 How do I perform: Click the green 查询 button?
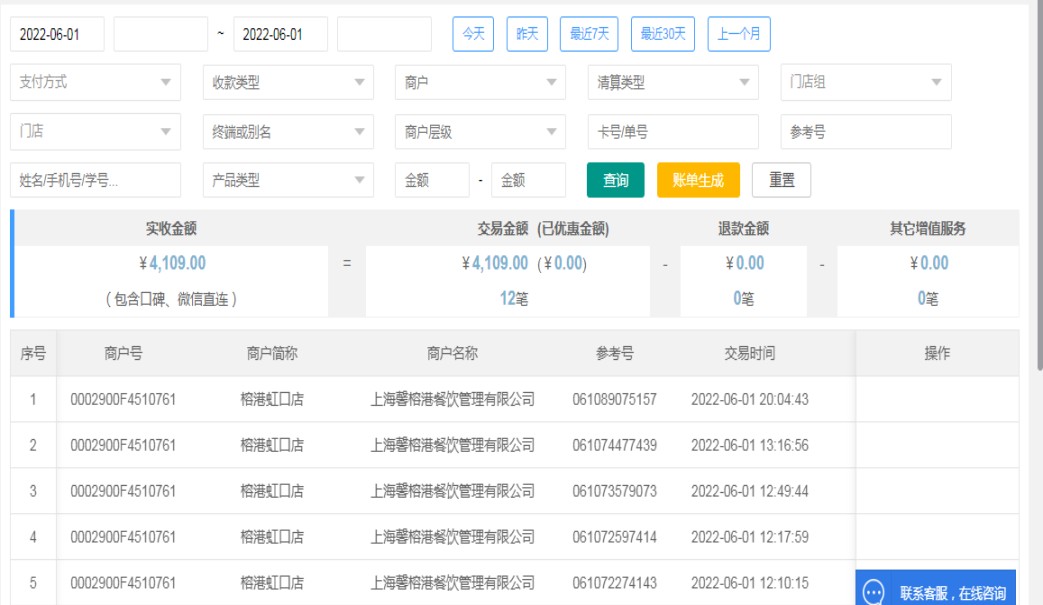[x=615, y=181]
